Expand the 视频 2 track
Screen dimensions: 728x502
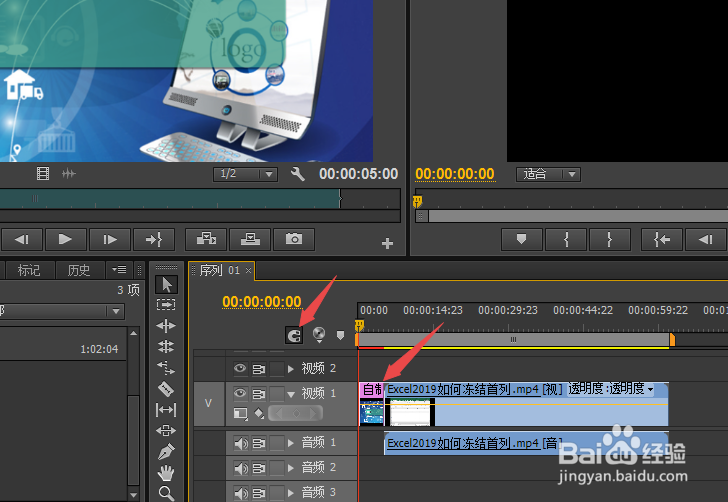pos(291,369)
